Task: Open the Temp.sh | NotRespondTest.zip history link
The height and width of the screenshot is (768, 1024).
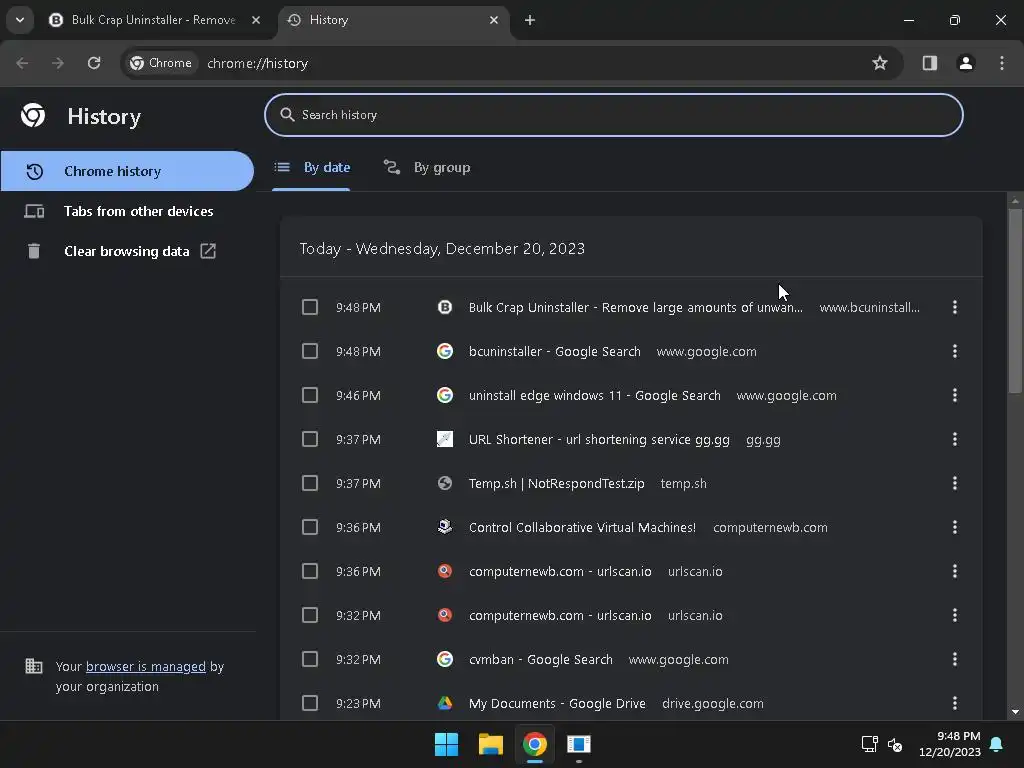Action: [556, 483]
